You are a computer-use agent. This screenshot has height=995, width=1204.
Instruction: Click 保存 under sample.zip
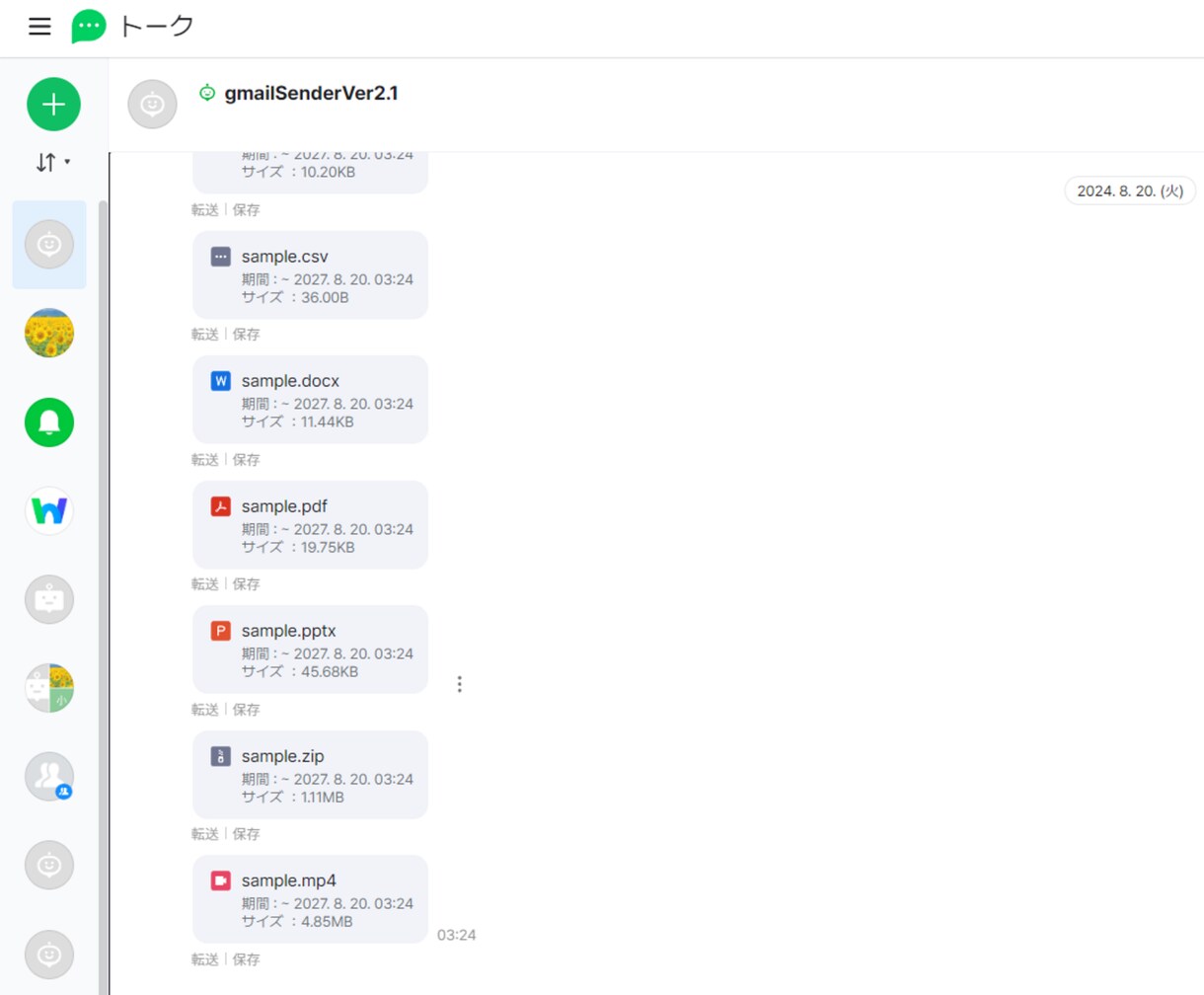[247, 834]
